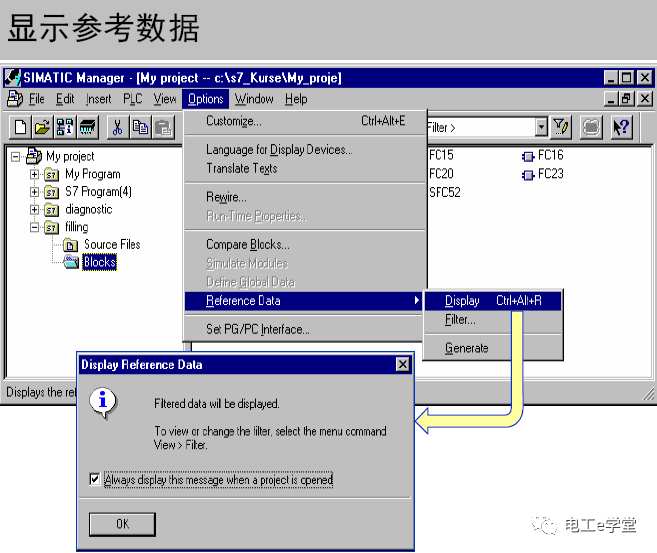Open the Filter combo box dropdown arrow
The width and height of the screenshot is (657, 553).
[541, 127]
